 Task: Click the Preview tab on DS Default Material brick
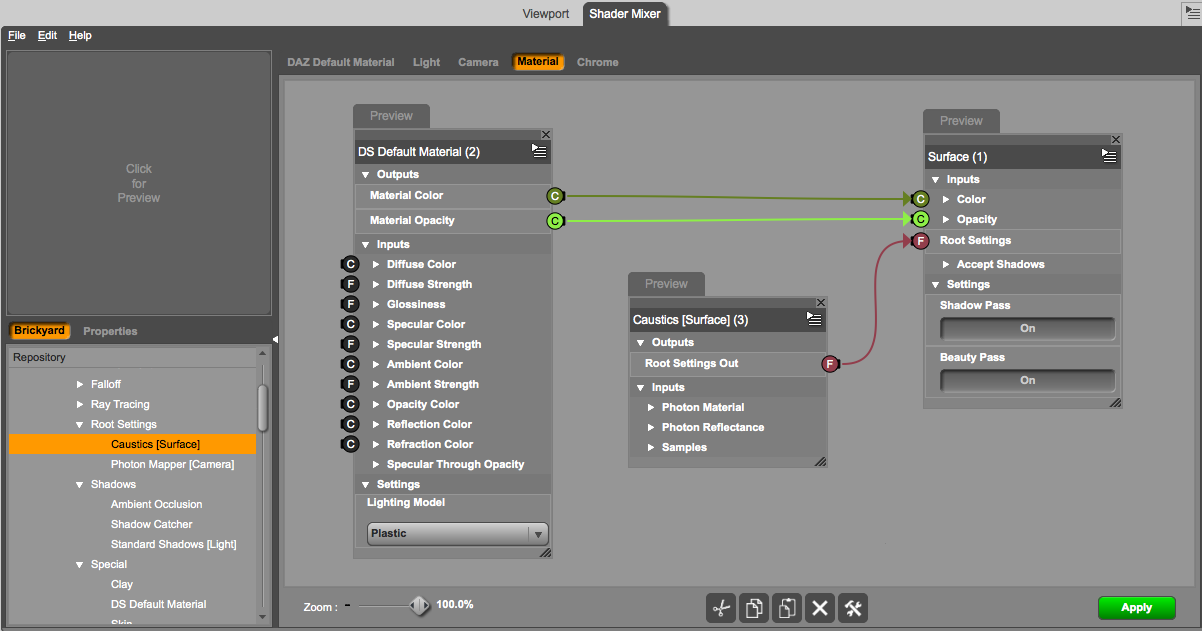391,116
